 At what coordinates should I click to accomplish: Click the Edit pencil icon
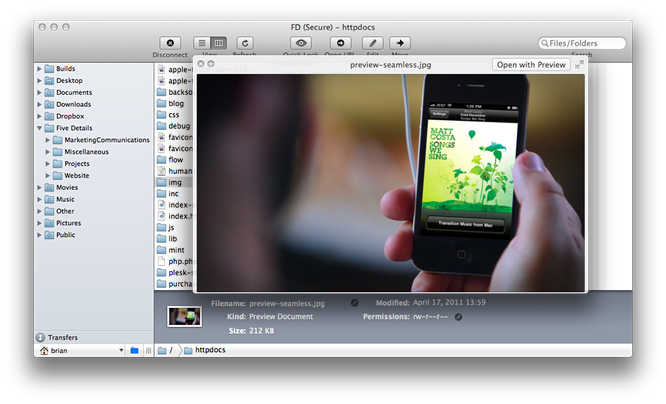[x=372, y=43]
